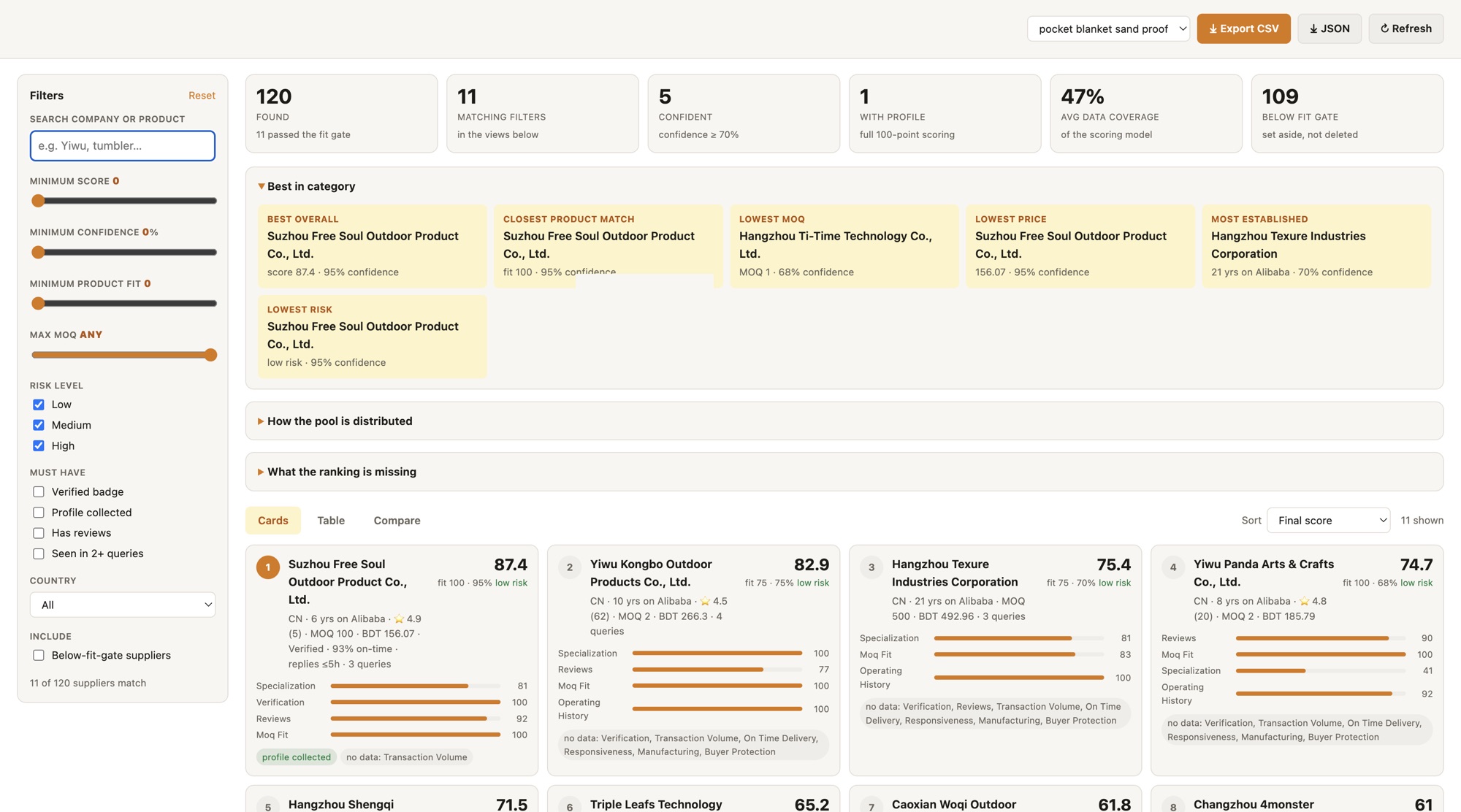Adjust the Minimum Confidence slider handle
The width and height of the screenshot is (1461, 812).
38,252
